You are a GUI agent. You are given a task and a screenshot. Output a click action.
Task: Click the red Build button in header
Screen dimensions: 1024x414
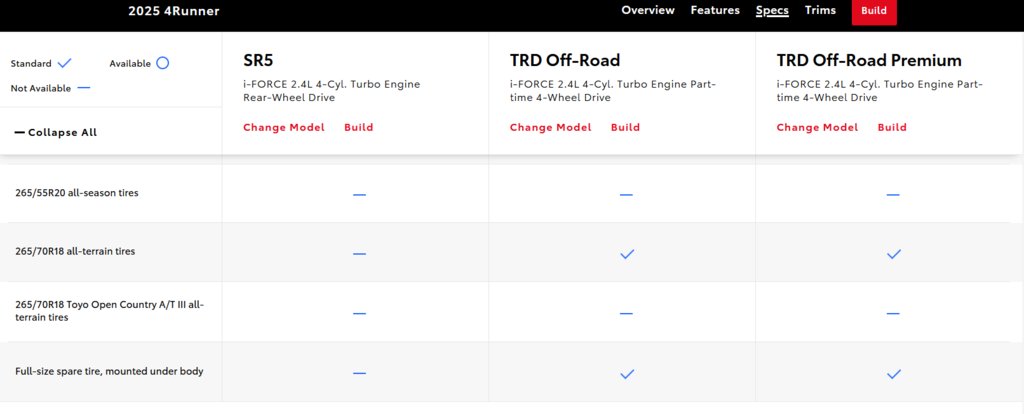tap(874, 11)
